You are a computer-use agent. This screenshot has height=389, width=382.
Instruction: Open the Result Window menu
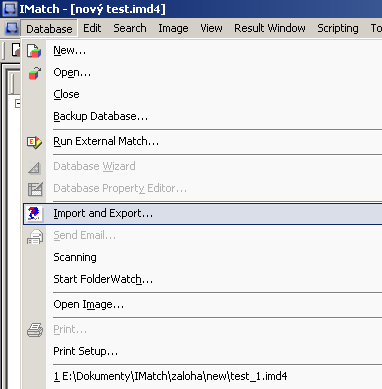tap(270, 28)
